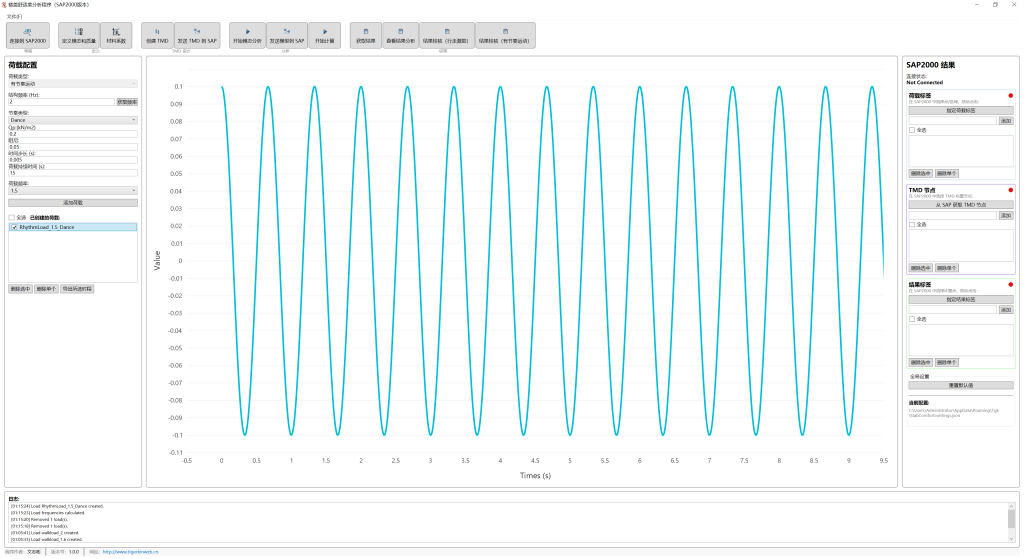The image size is (1024, 559).
Task: Toggle 全选 checkbox in load configuration panel
Action: [x=12, y=216]
